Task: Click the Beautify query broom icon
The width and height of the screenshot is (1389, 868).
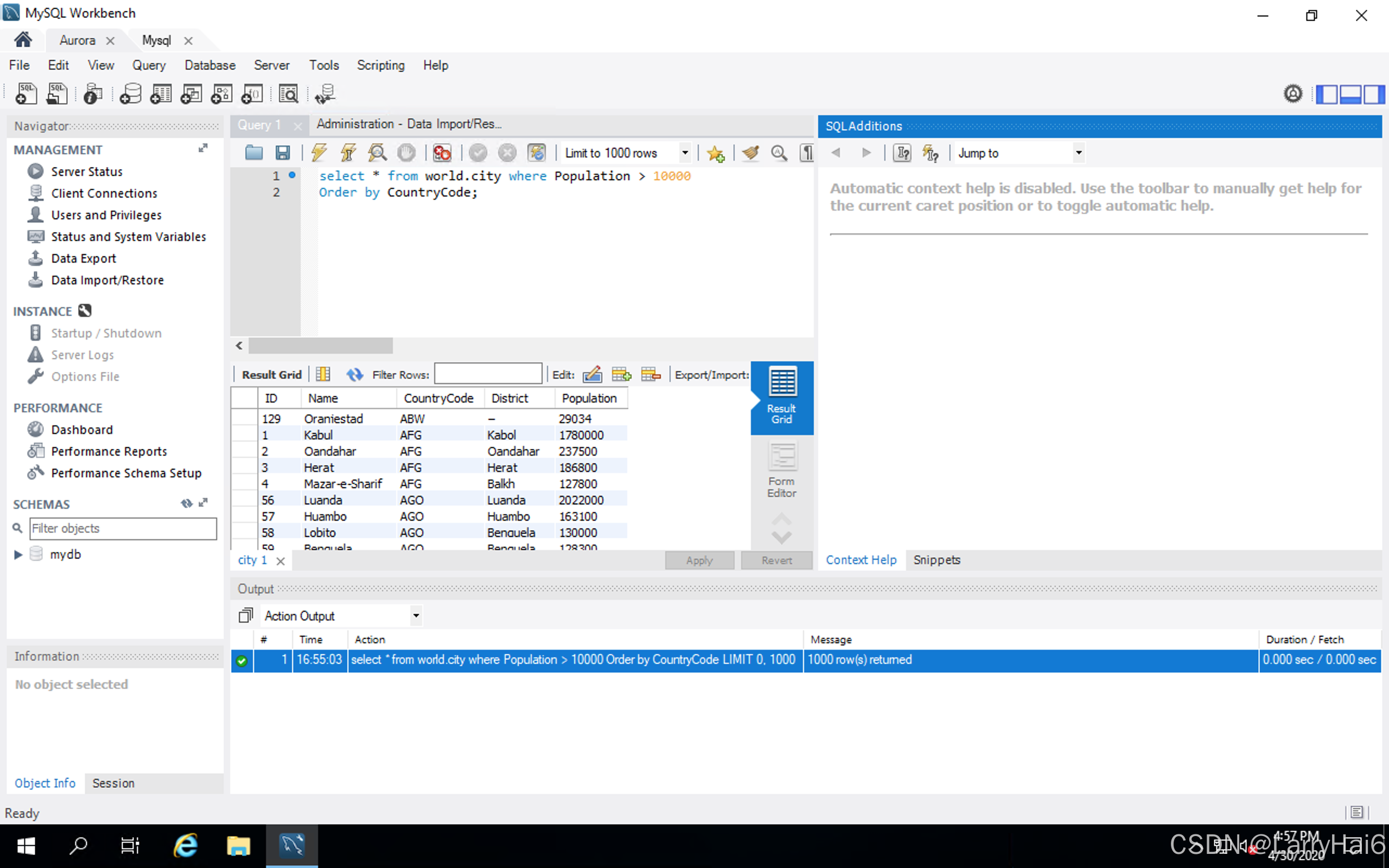Action: click(x=750, y=152)
